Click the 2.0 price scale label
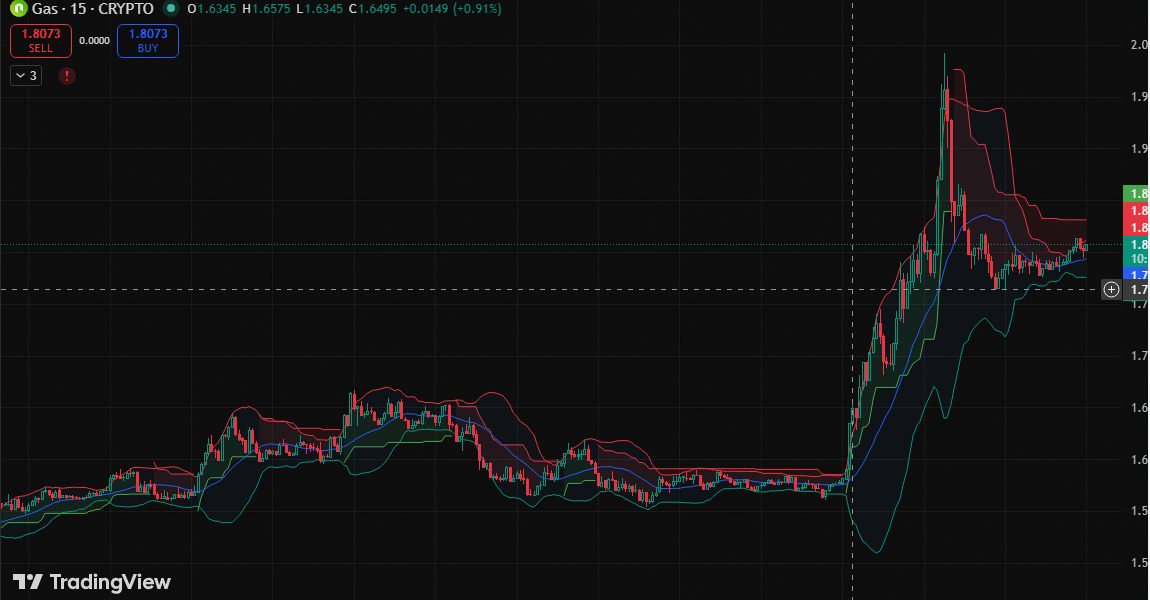The width and height of the screenshot is (1150, 600). pos(1139,45)
